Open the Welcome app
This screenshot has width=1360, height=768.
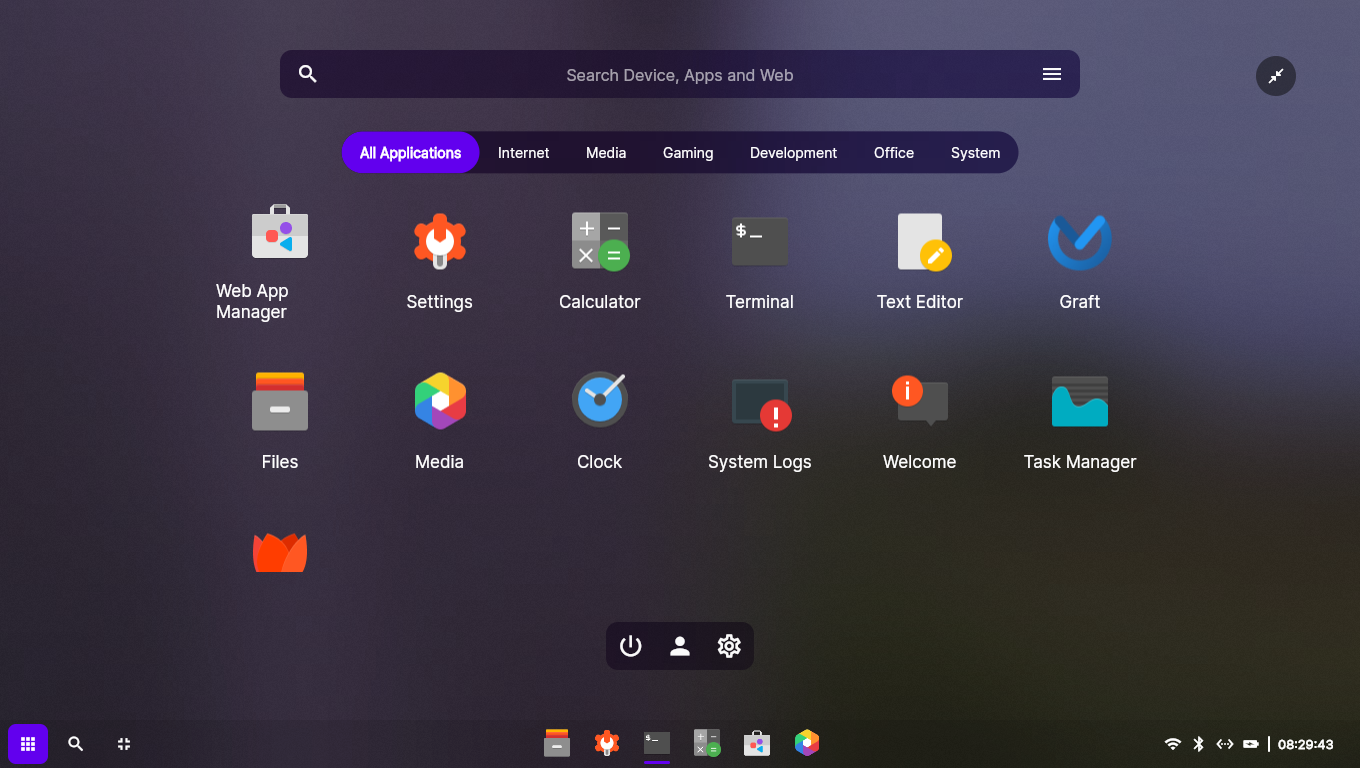pyautogui.click(x=920, y=401)
